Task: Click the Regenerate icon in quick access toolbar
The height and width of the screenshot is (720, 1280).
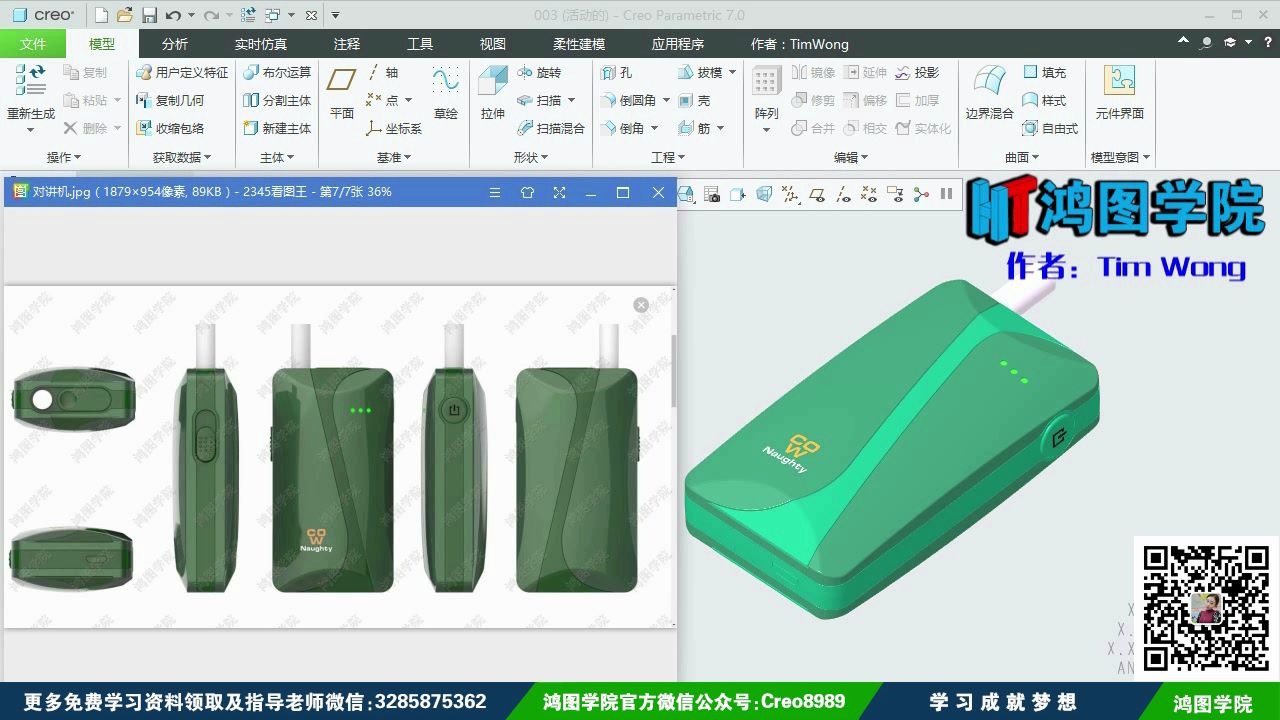Action: pyautogui.click(x=249, y=15)
